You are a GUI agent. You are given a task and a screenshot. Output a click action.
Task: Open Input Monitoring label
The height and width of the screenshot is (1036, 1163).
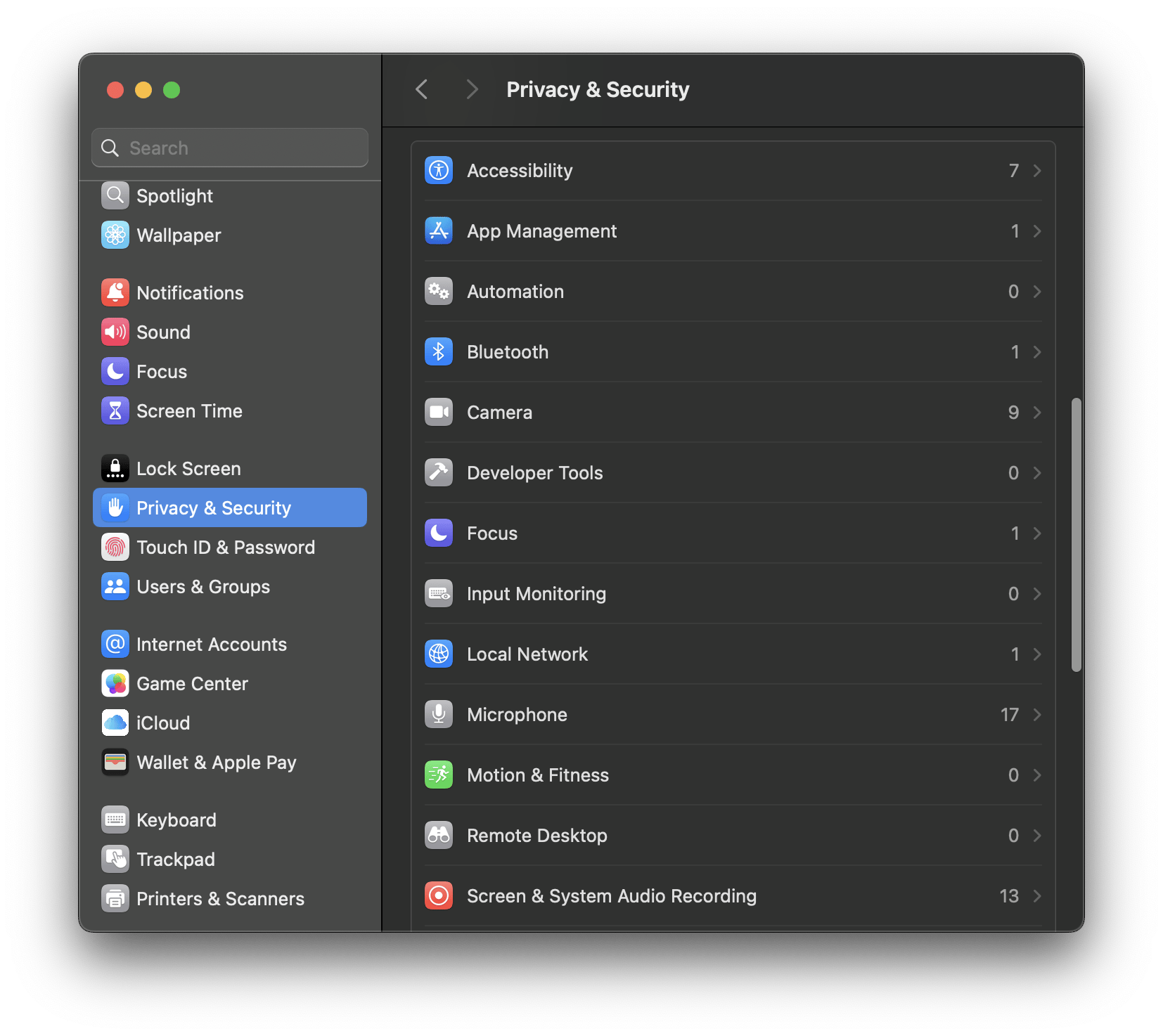coord(536,594)
